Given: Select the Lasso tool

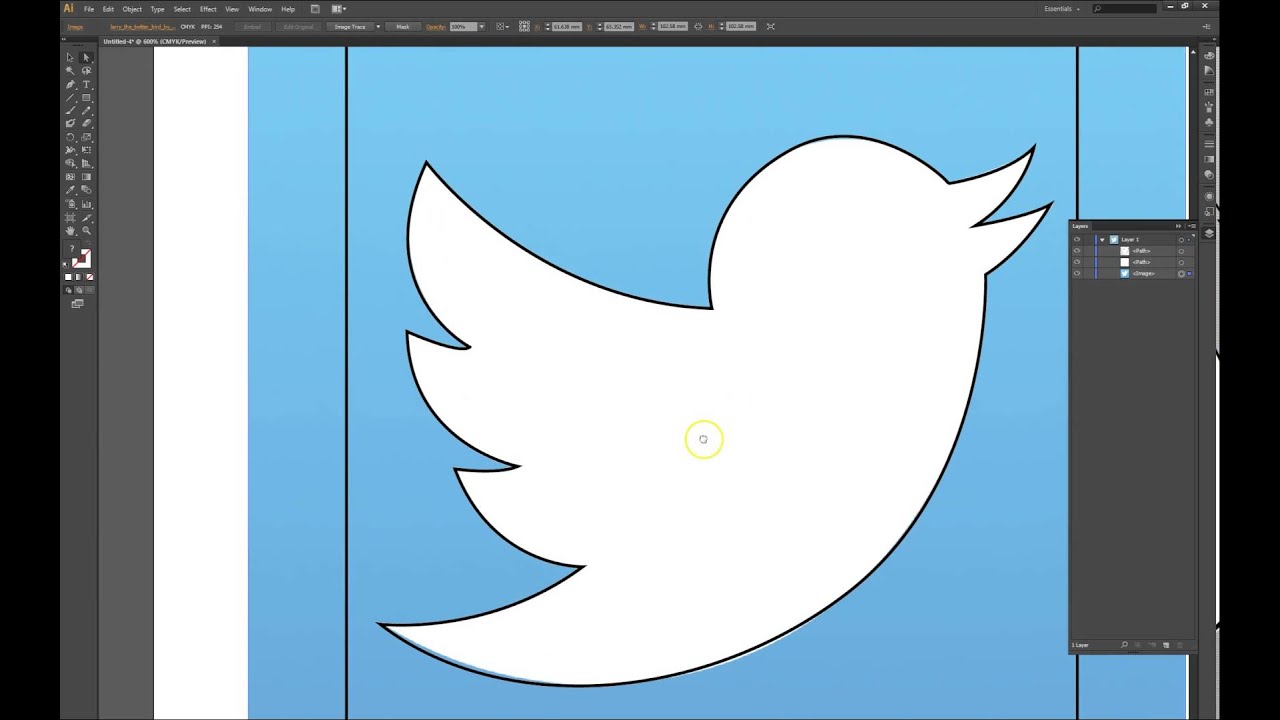Looking at the screenshot, I should tap(86, 71).
